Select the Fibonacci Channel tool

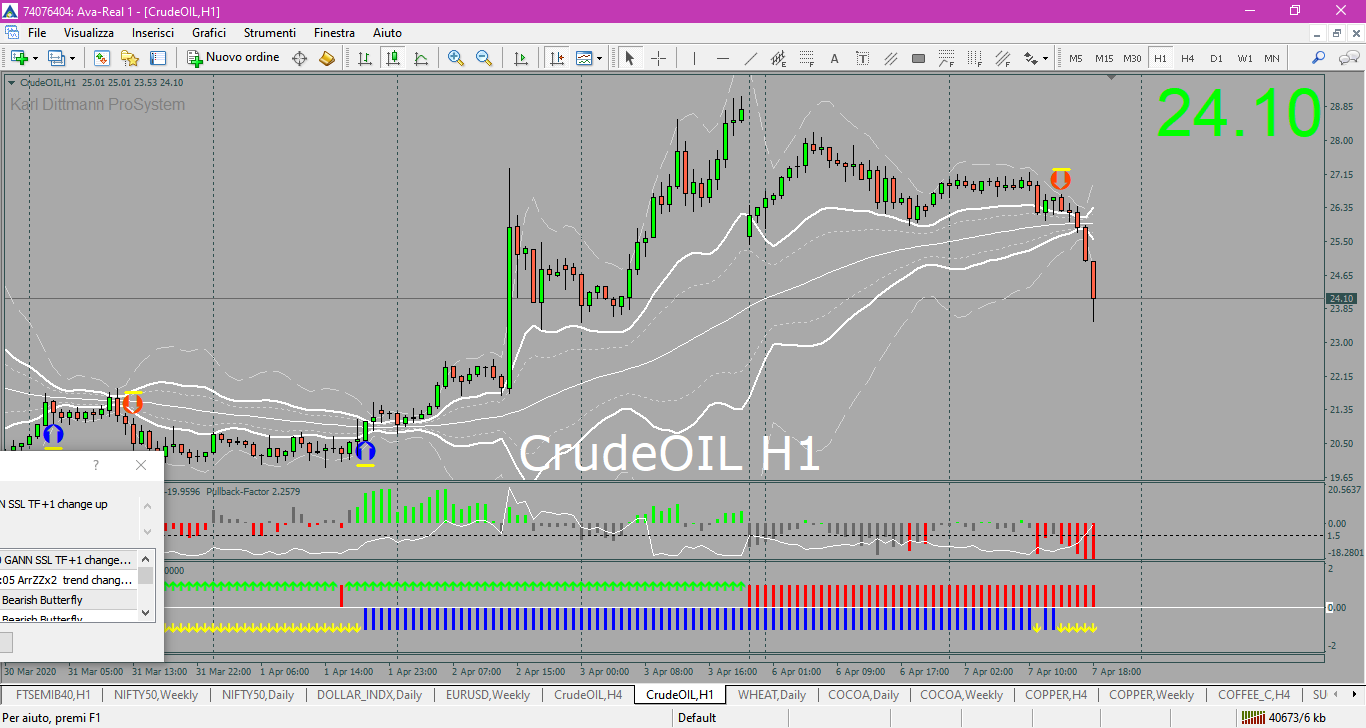point(1003,58)
